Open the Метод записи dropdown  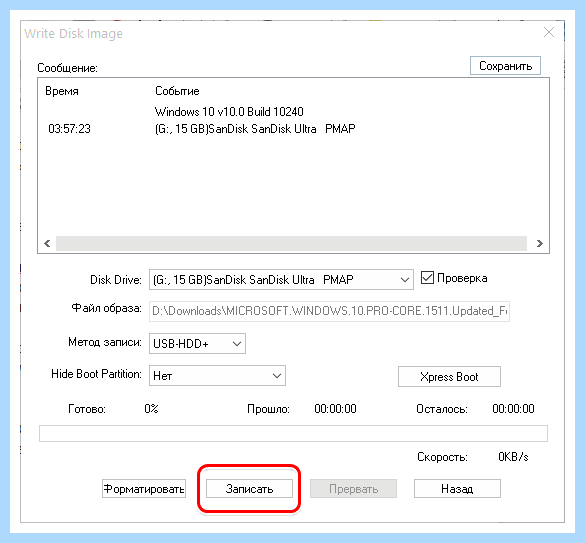tap(197, 343)
